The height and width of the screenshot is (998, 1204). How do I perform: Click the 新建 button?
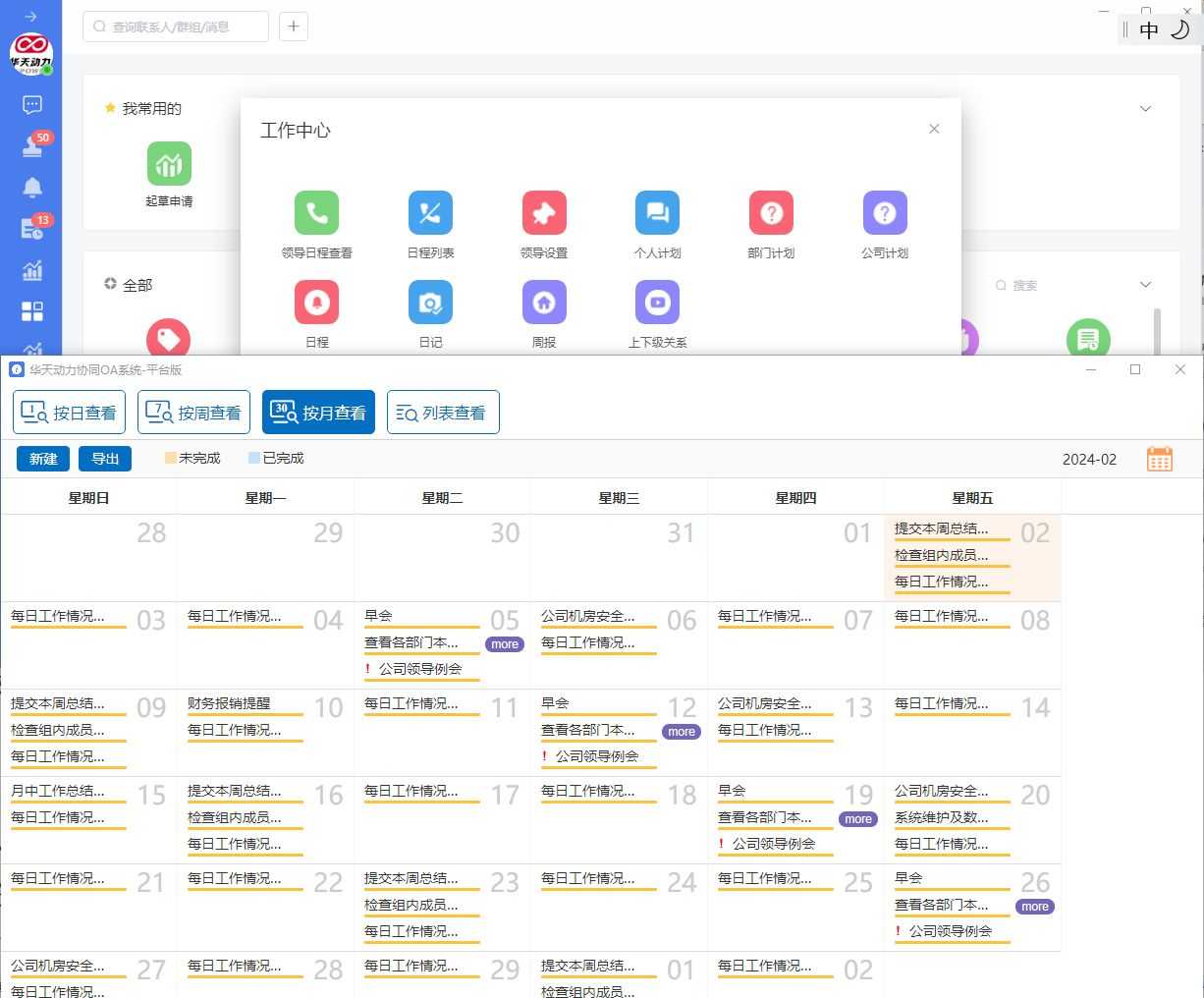point(43,459)
